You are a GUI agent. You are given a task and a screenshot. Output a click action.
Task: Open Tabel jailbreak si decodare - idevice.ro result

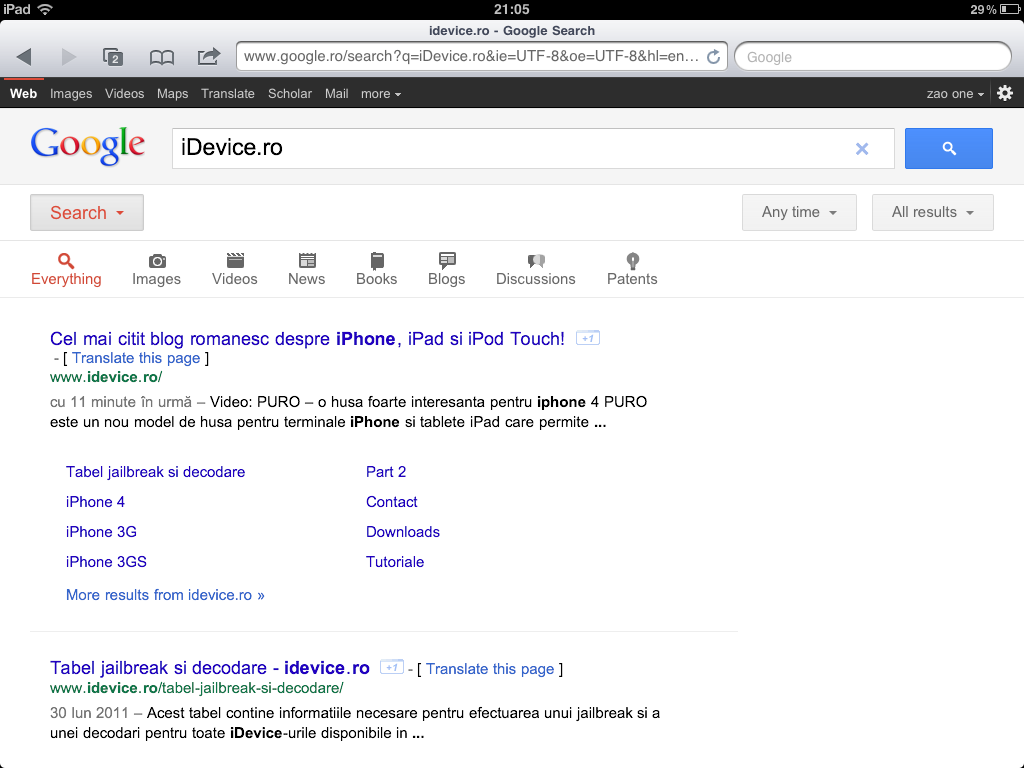point(210,667)
